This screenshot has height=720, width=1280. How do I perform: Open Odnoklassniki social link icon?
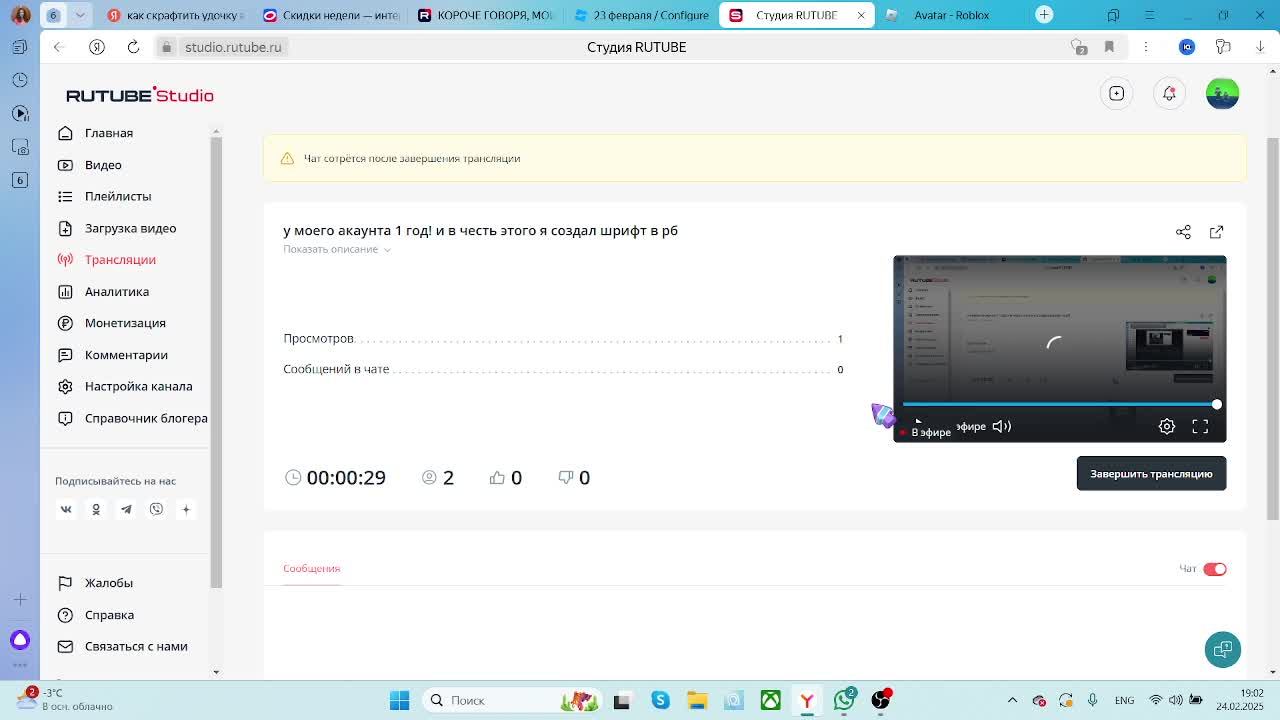click(96, 509)
